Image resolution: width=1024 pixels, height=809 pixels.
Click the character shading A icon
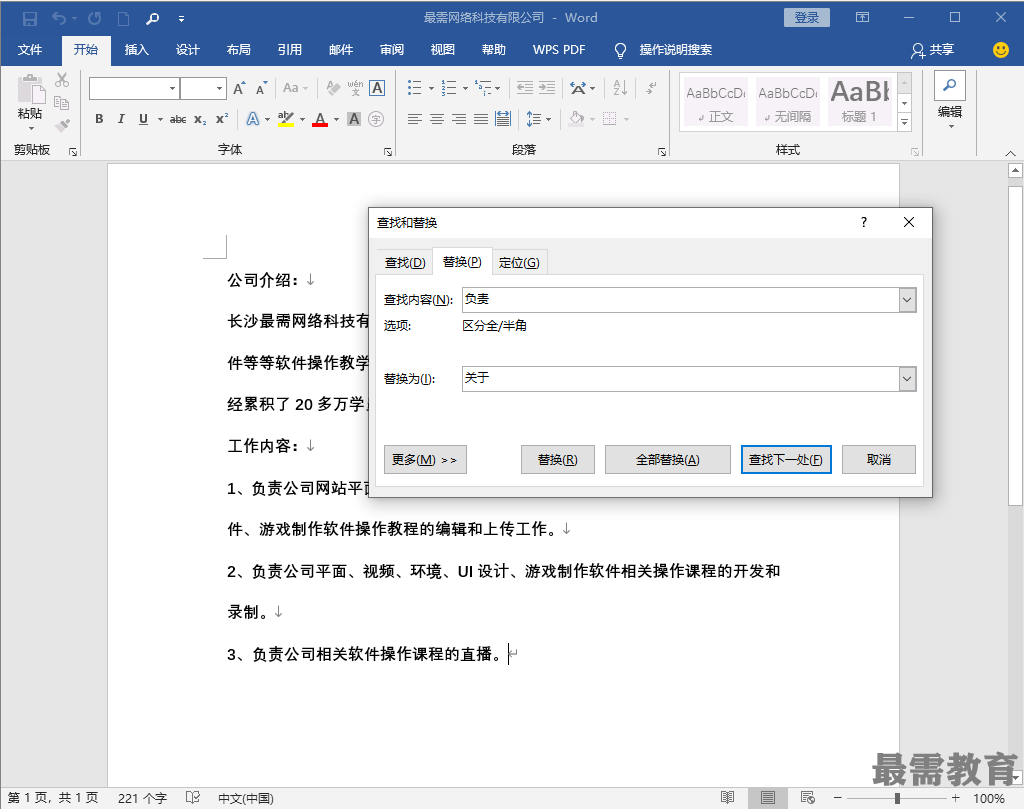354,119
